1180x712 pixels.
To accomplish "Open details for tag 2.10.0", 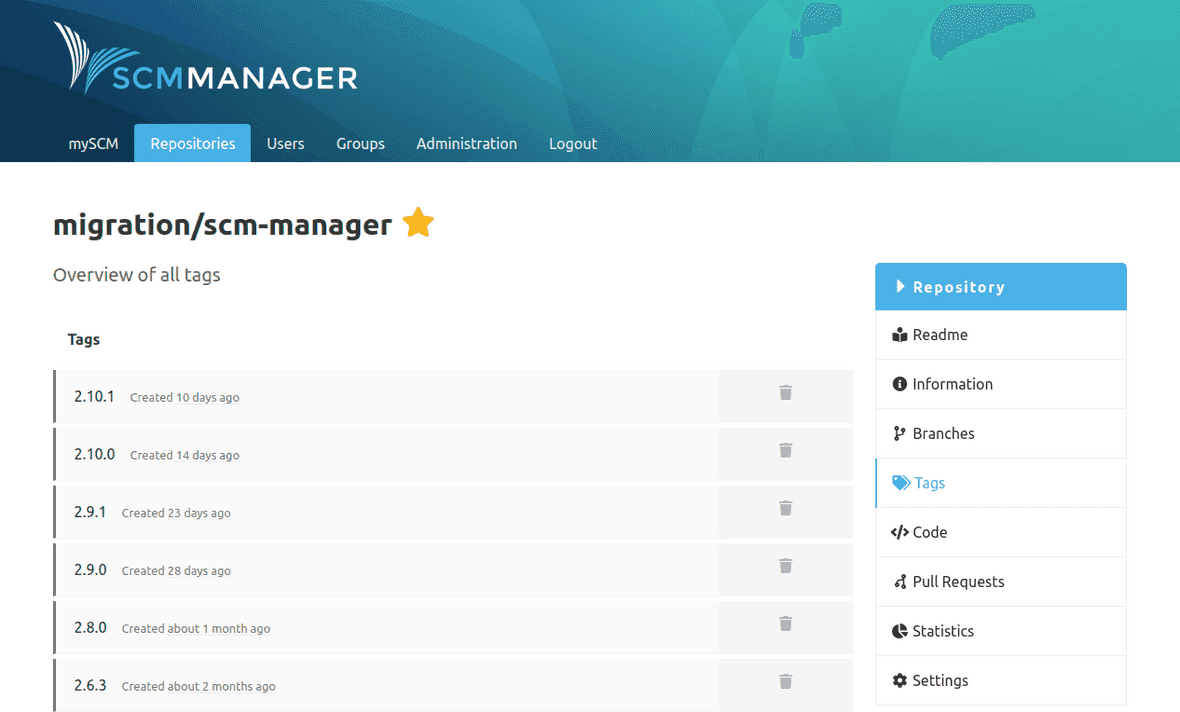I will (x=94, y=453).
